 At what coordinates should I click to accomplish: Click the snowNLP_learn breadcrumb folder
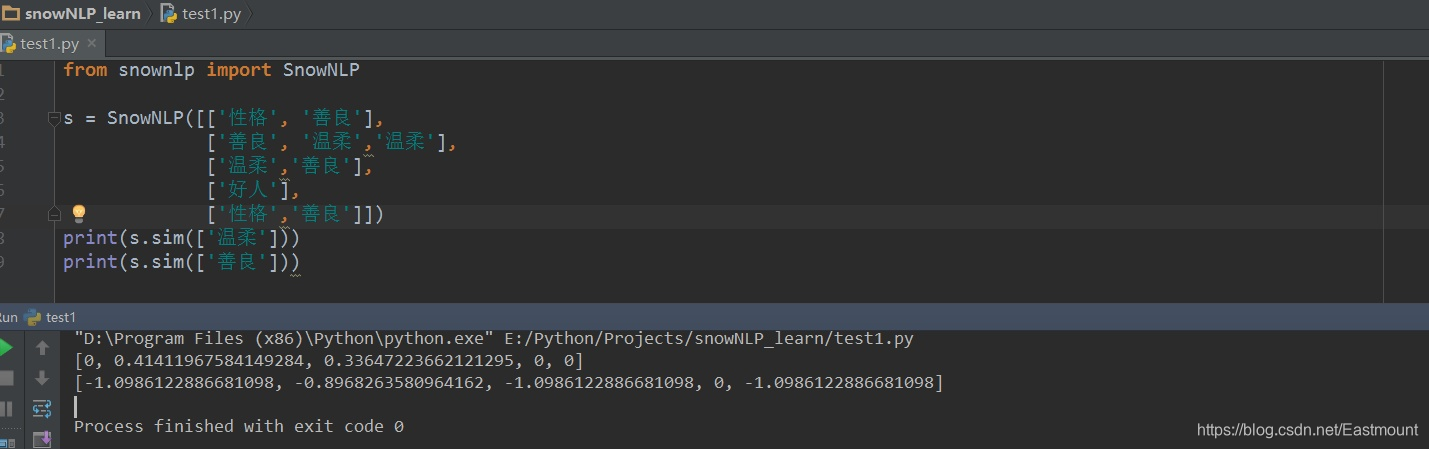click(x=71, y=14)
